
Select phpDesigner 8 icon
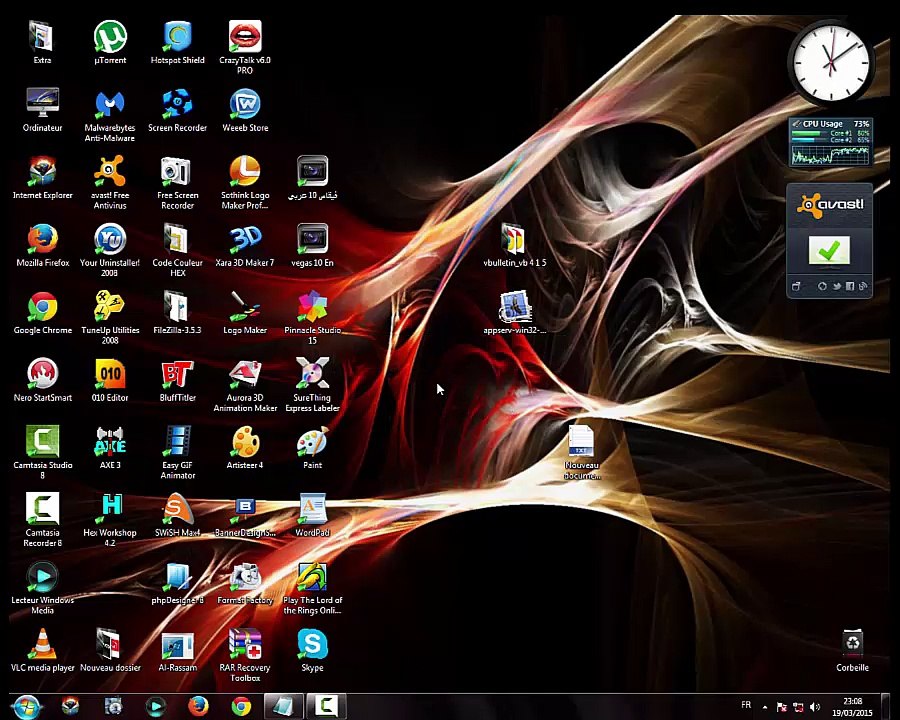tap(177, 582)
